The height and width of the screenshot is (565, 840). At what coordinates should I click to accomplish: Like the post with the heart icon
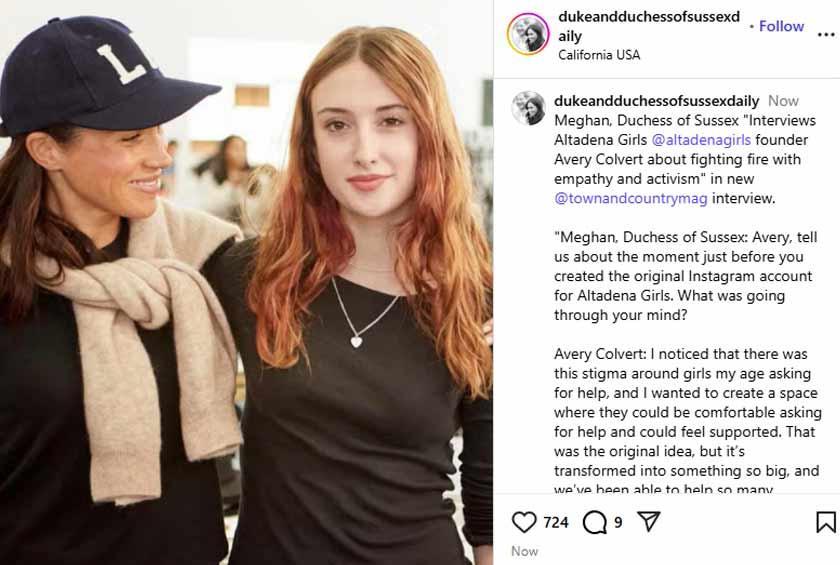[524, 522]
